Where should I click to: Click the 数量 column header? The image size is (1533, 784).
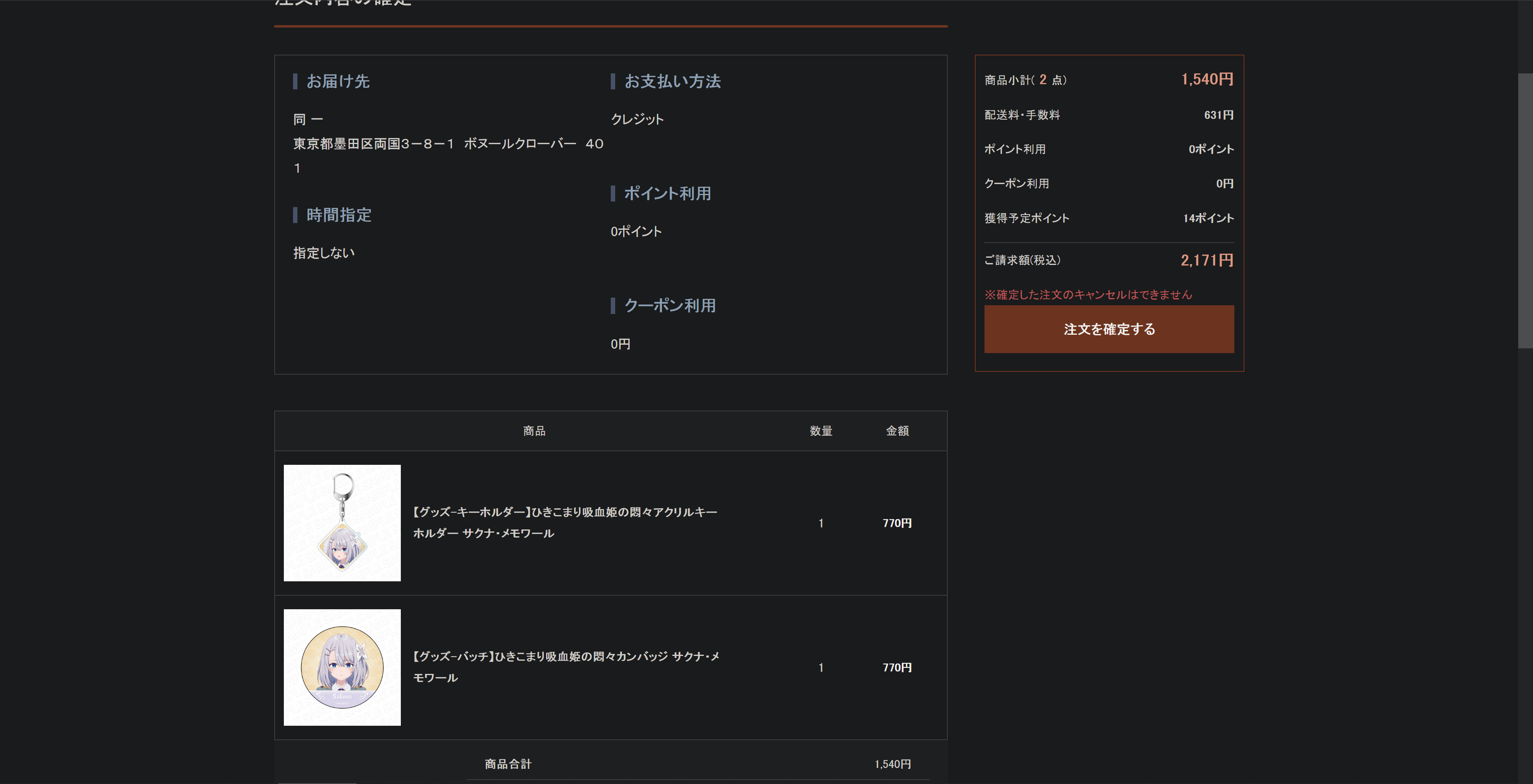821,431
